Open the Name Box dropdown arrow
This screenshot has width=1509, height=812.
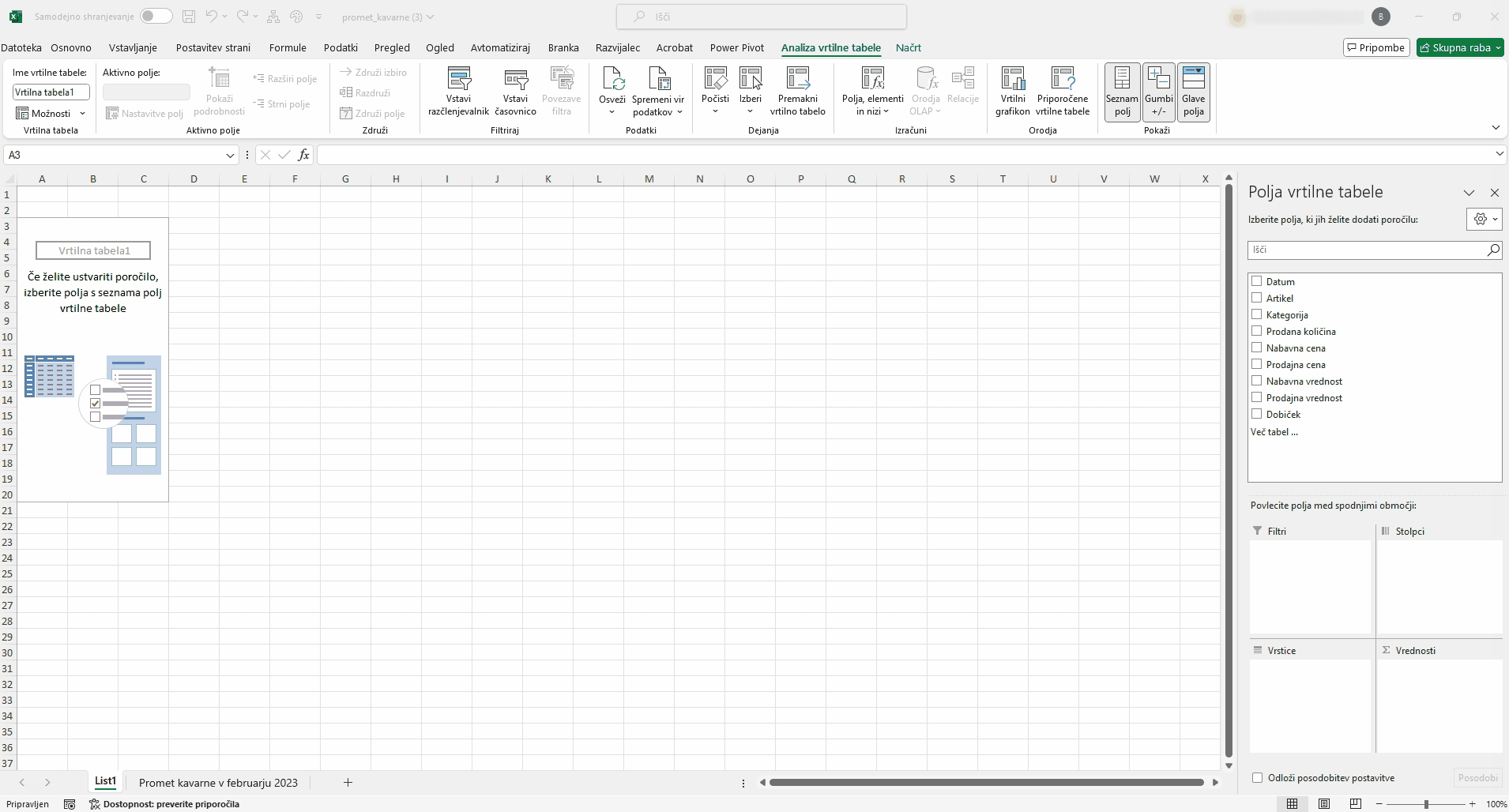click(230, 156)
